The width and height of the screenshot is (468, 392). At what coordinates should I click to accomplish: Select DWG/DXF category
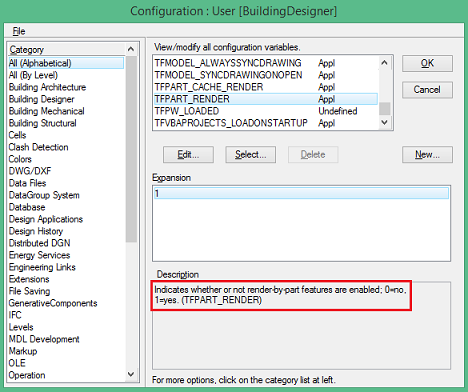click(x=66, y=171)
